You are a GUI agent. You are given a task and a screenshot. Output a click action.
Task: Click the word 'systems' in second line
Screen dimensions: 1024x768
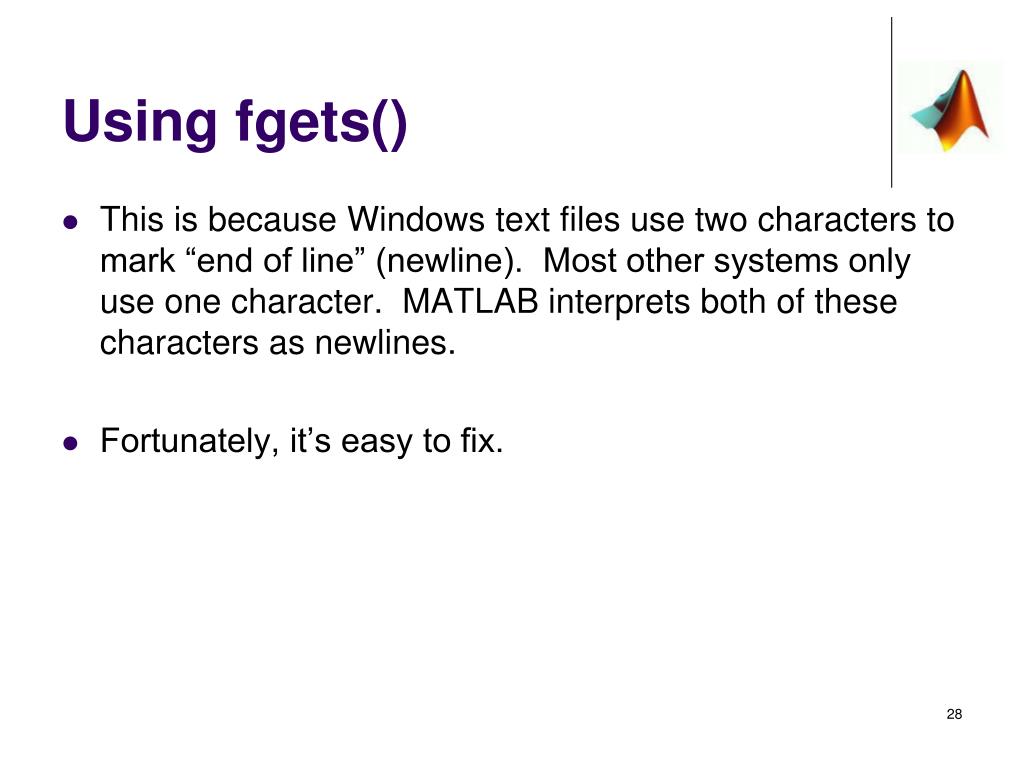(x=776, y=263)
